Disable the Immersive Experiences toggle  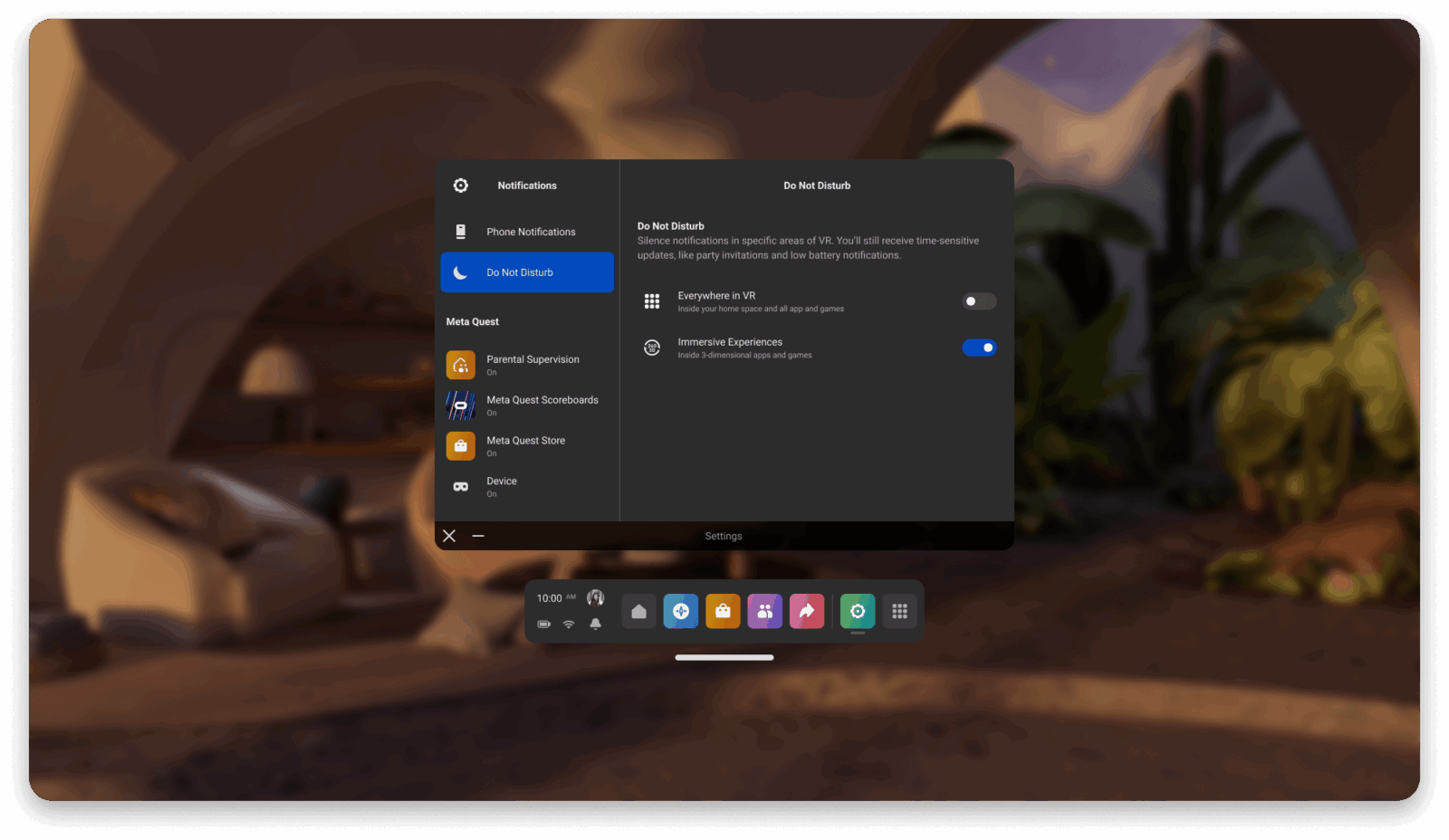pyautogui.click(x=978, y=348)
